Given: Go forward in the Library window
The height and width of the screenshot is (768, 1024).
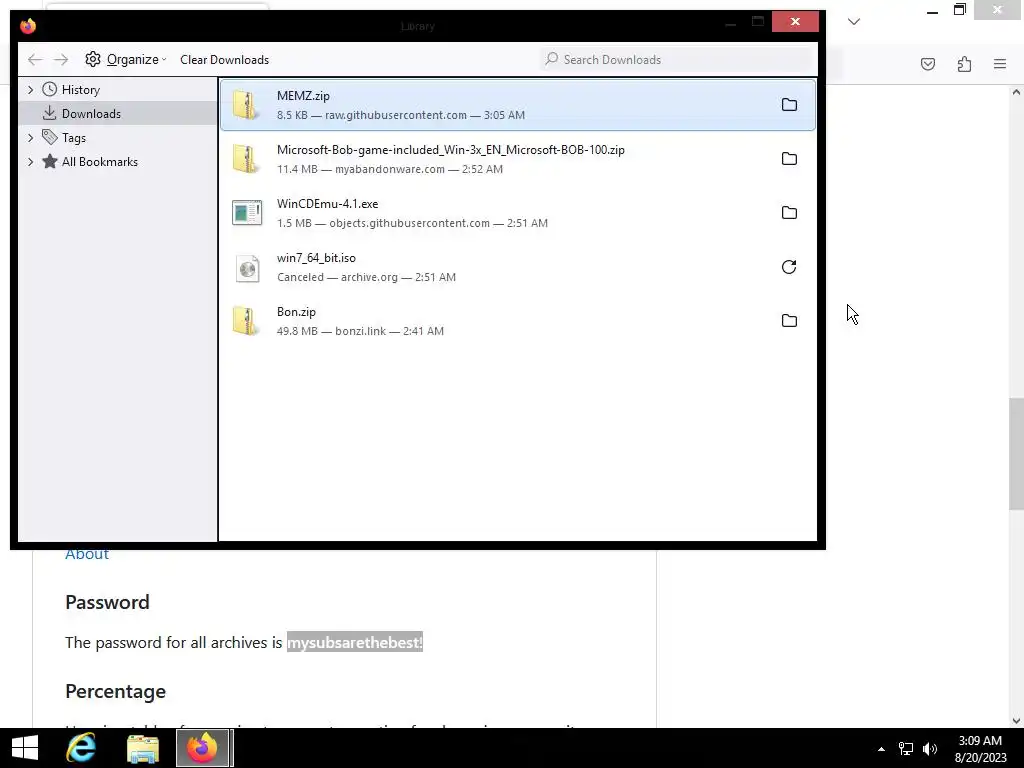Looking at the screenshot, I should (61, 59).
